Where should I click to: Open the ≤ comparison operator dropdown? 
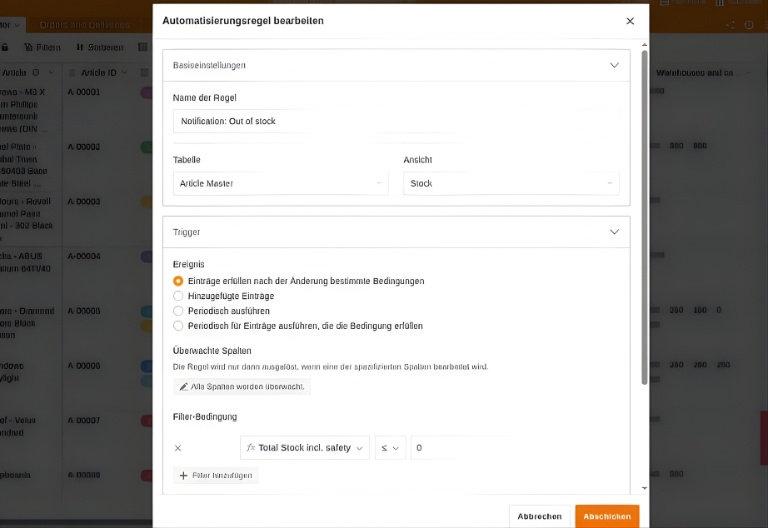coord(389,448)
